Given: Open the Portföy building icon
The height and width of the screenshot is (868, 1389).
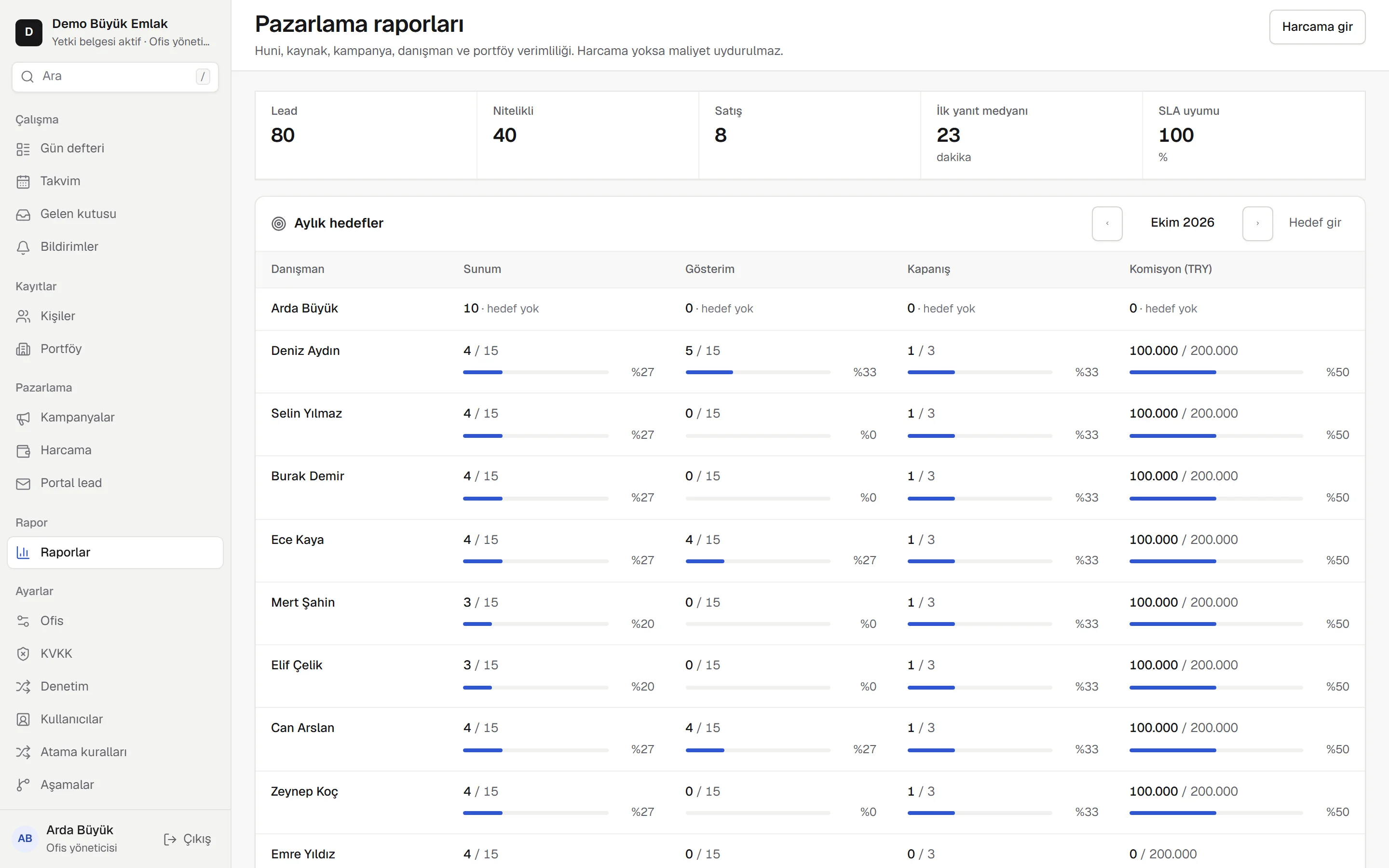Looking at the screenshot, I should point(23,349).
